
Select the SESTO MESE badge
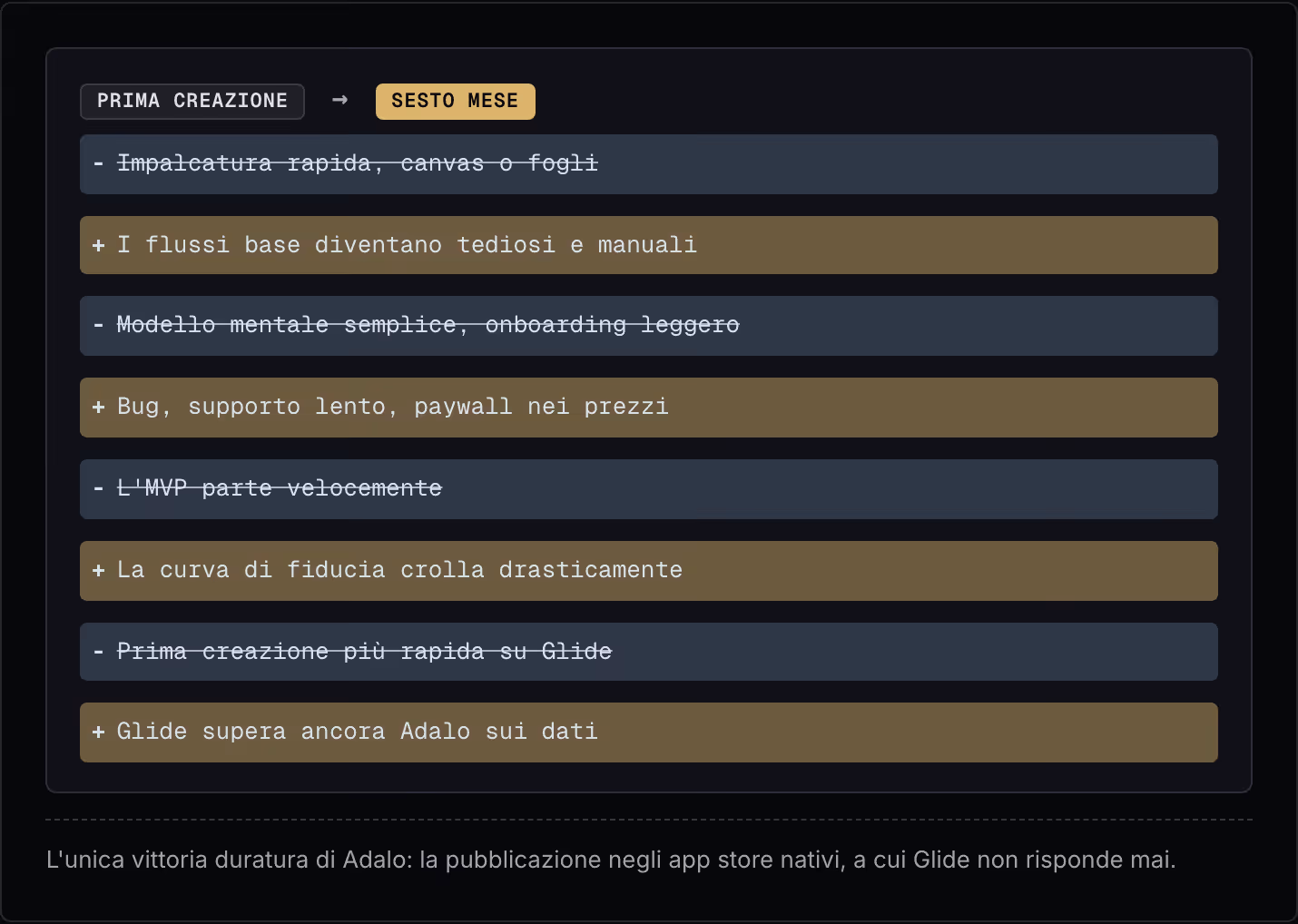pyautogui.click(x=456, y=101)
